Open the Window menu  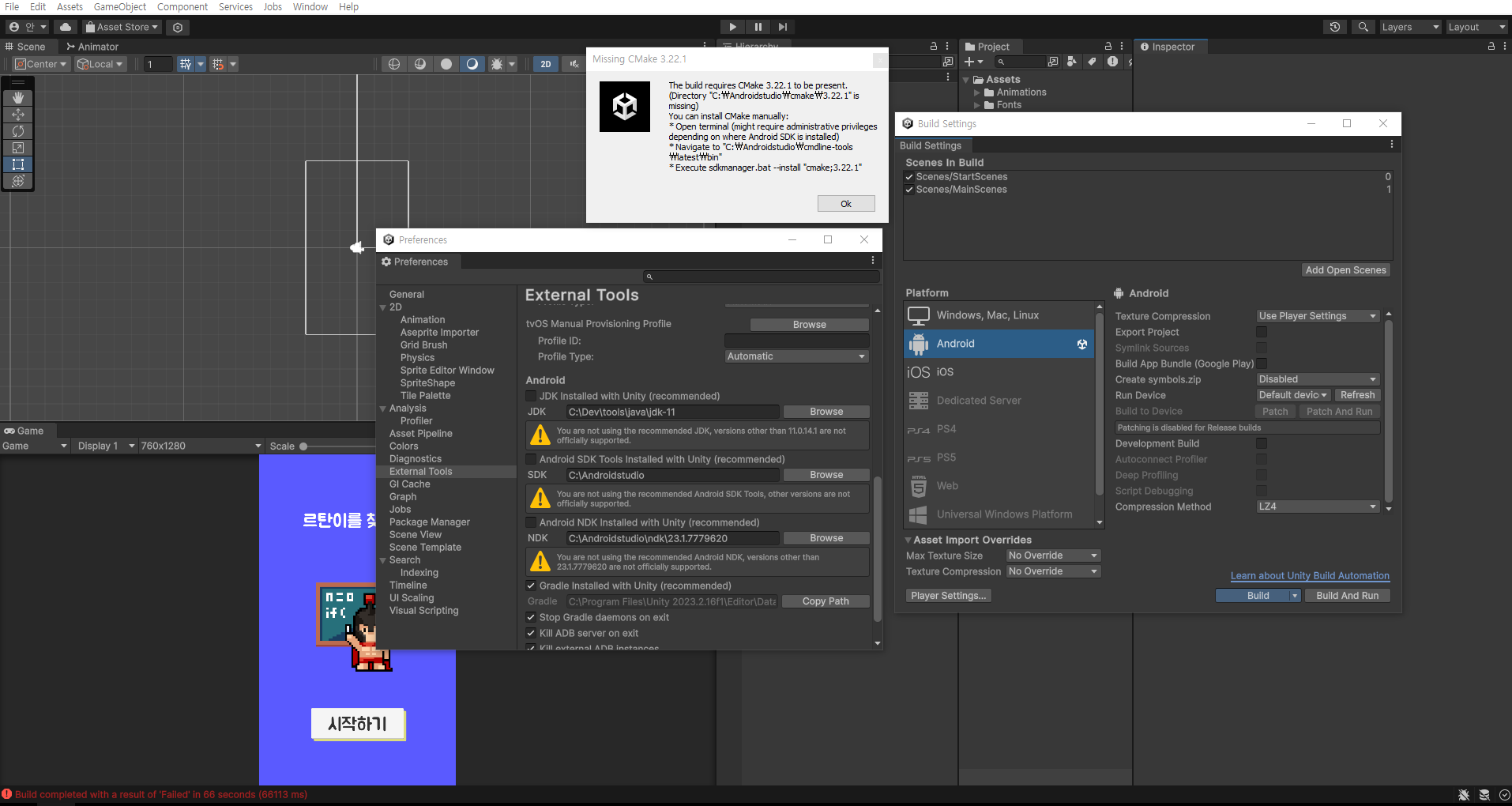[310, 7]
